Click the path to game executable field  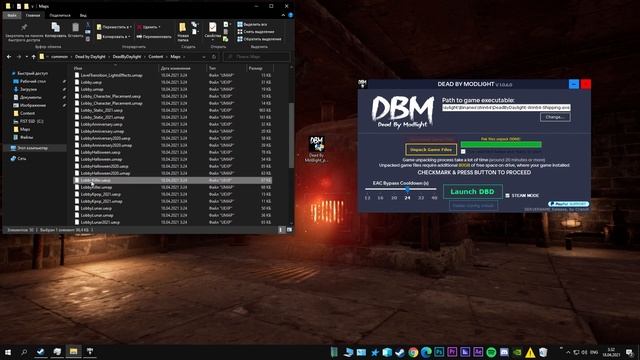pyautogui.click(x=506, y=107)
